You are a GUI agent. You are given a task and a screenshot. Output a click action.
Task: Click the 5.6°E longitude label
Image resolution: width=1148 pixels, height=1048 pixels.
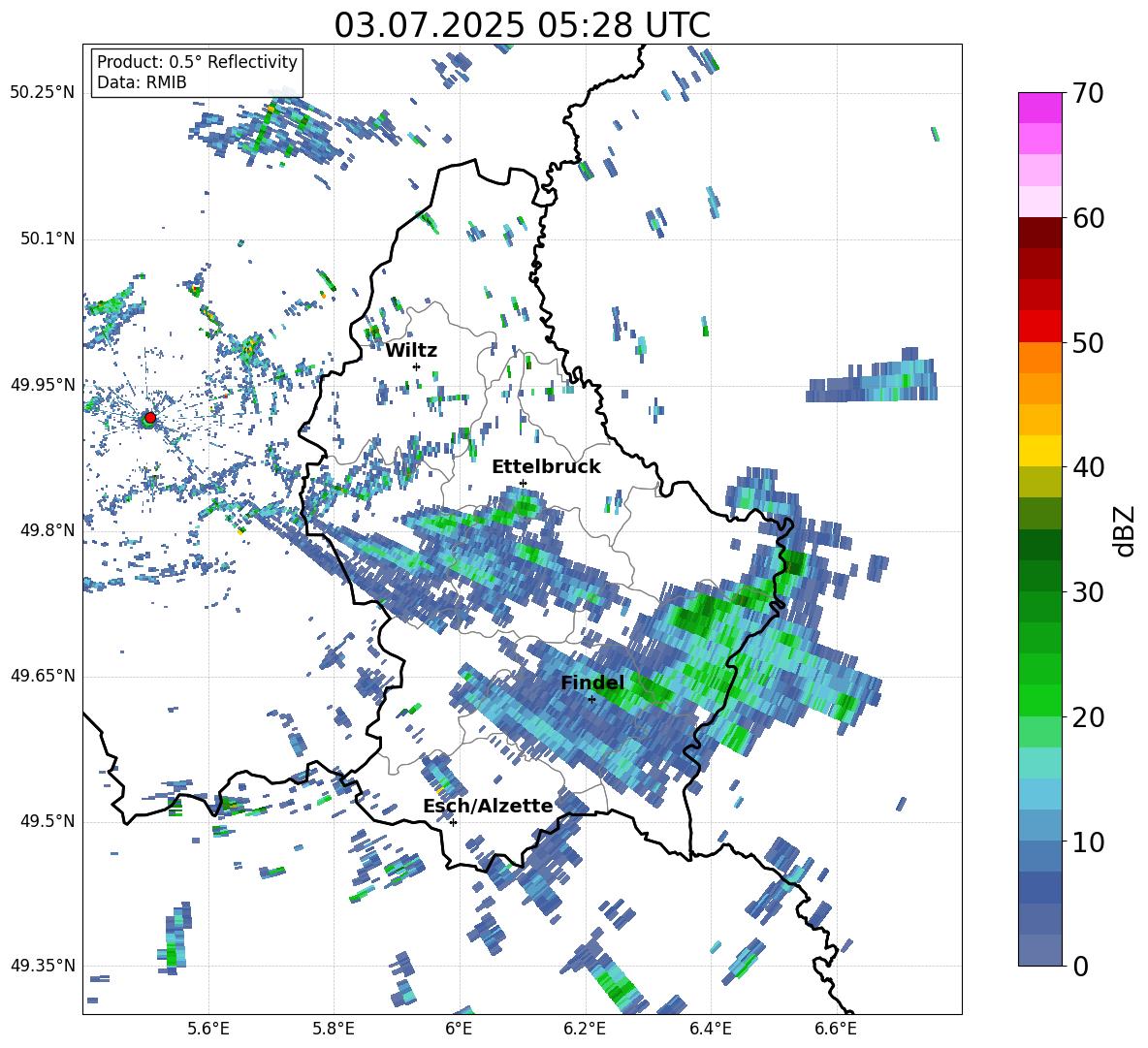coord(208,1030)
